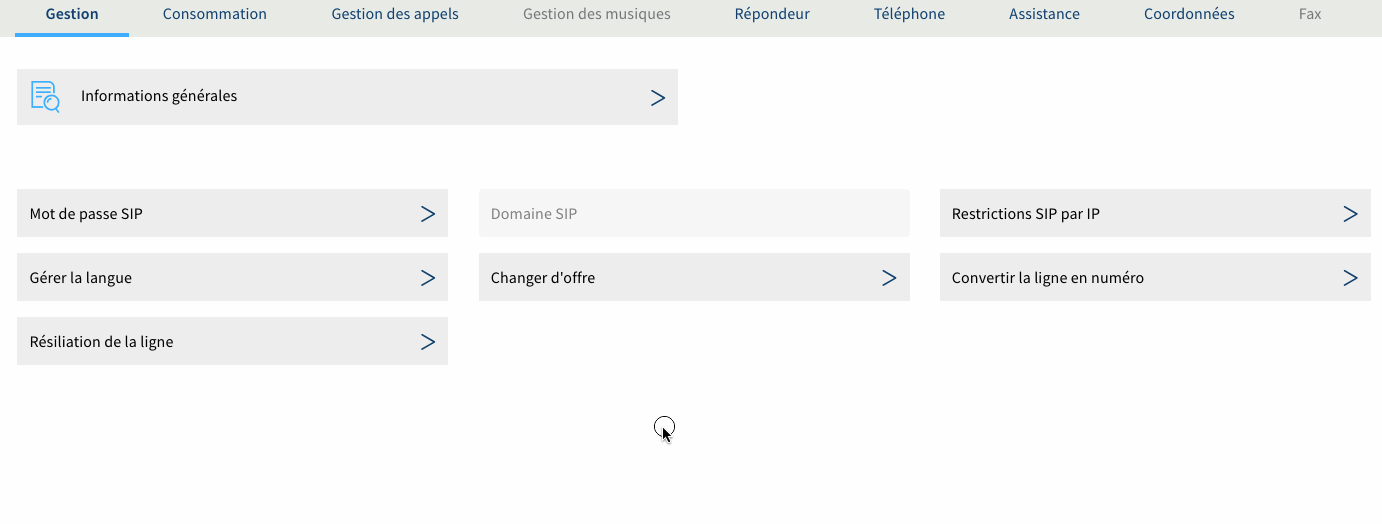The height and width of the screenshot is (524, 1382).
Task: Go to the Répondeur tab
Action: point(772,14)
